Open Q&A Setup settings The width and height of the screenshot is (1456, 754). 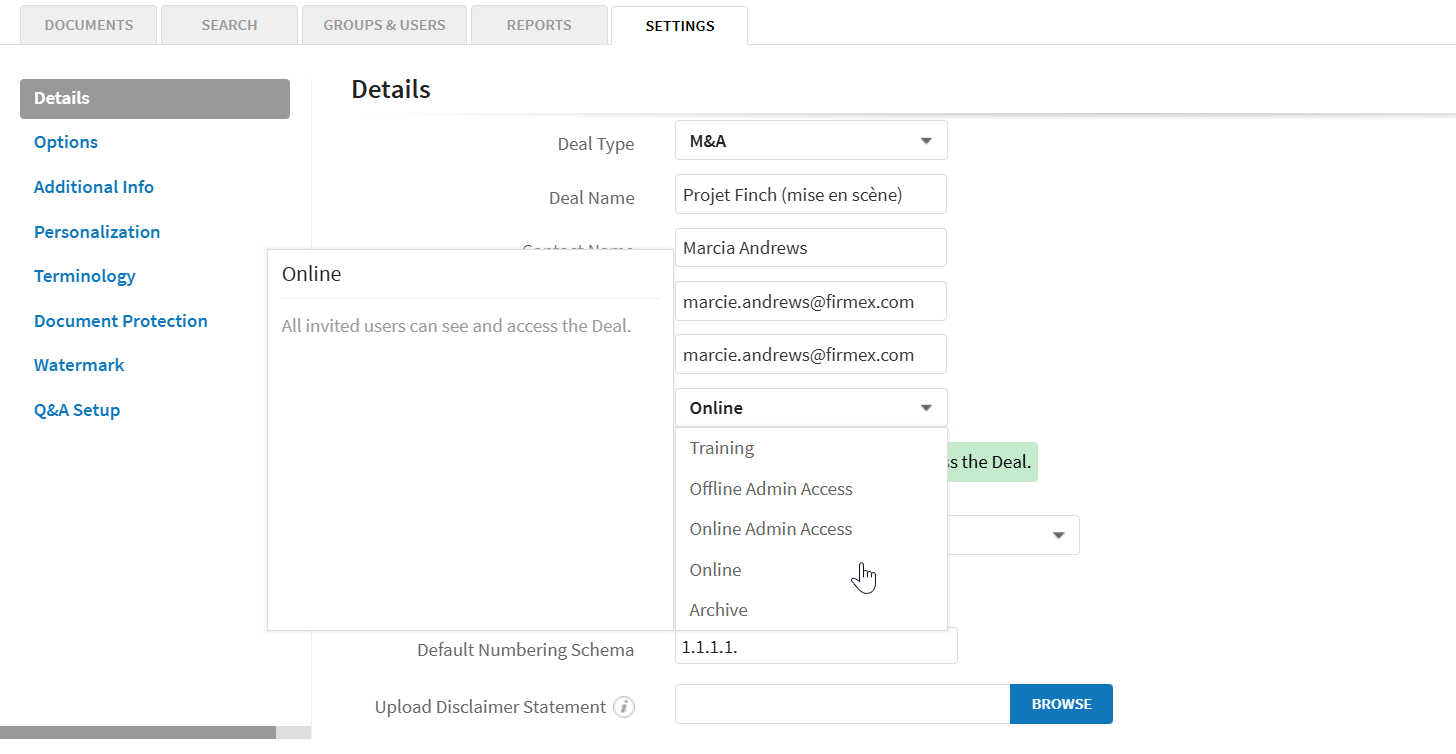[77, 410]
